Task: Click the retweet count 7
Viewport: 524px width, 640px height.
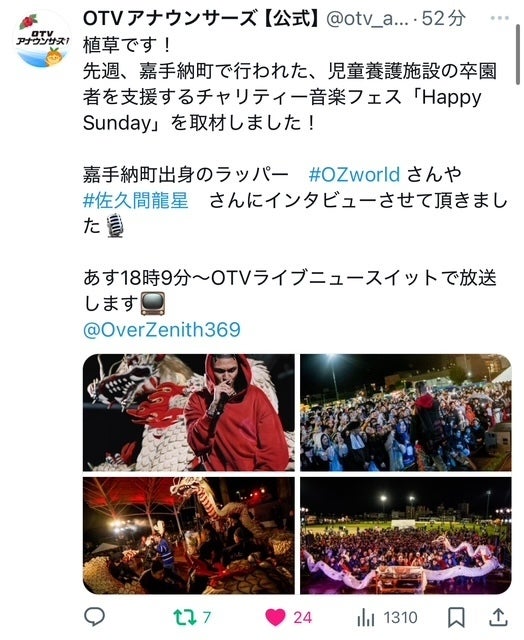Action: pos(207,617)
